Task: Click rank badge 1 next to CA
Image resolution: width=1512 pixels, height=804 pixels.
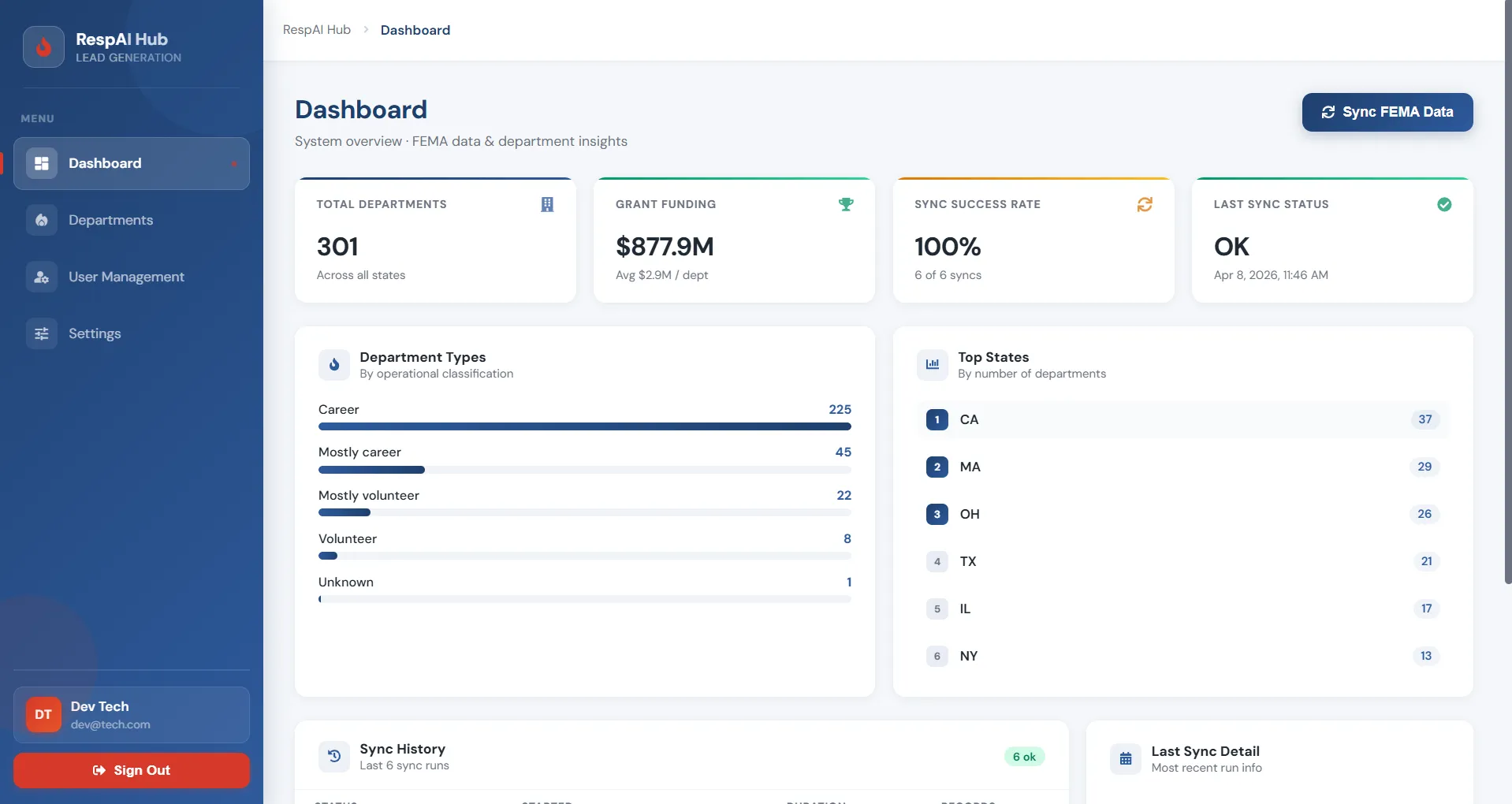Action: [x=937, y=419]
